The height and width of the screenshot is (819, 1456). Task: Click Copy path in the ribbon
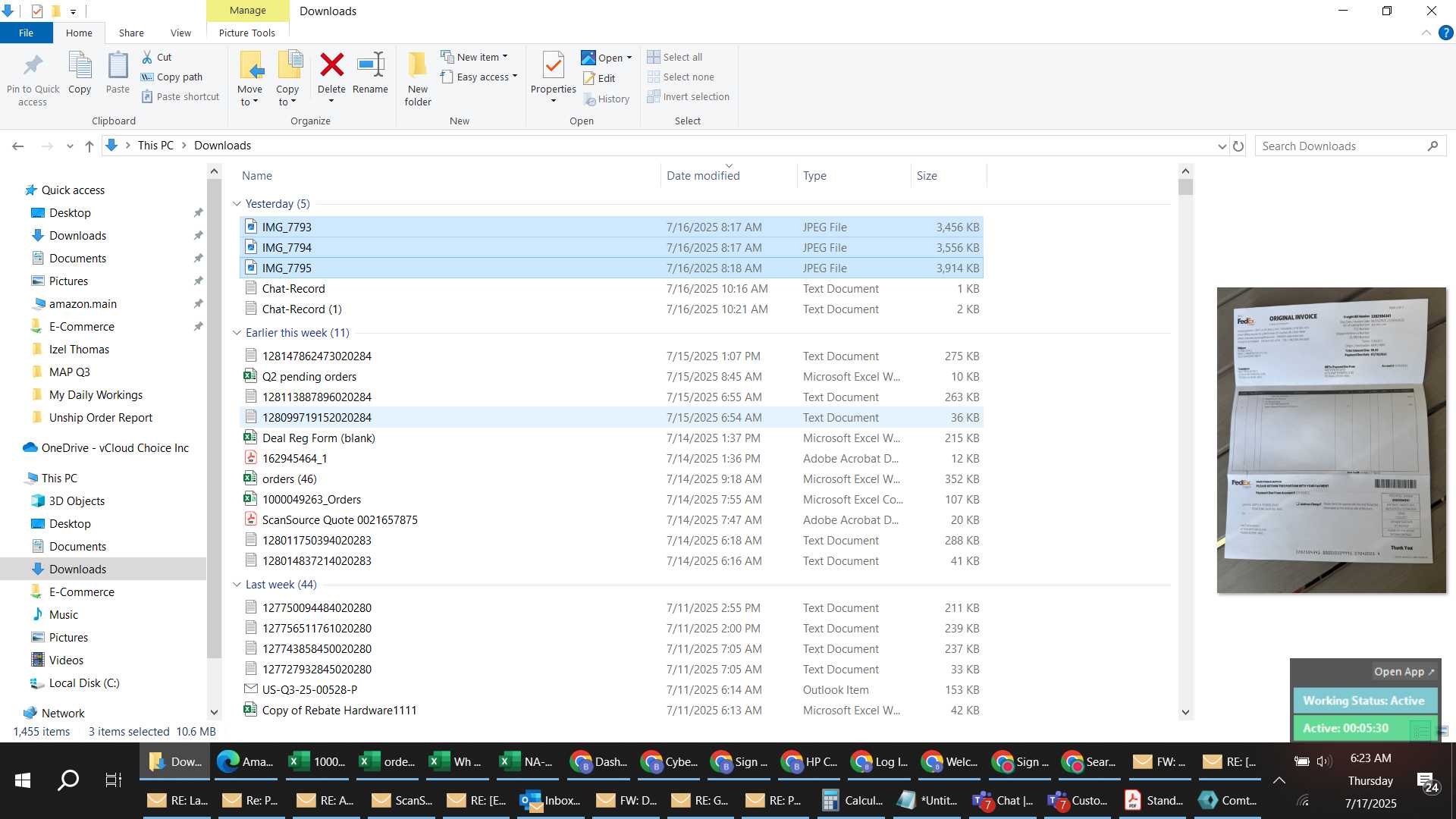[x=171, y=77]
